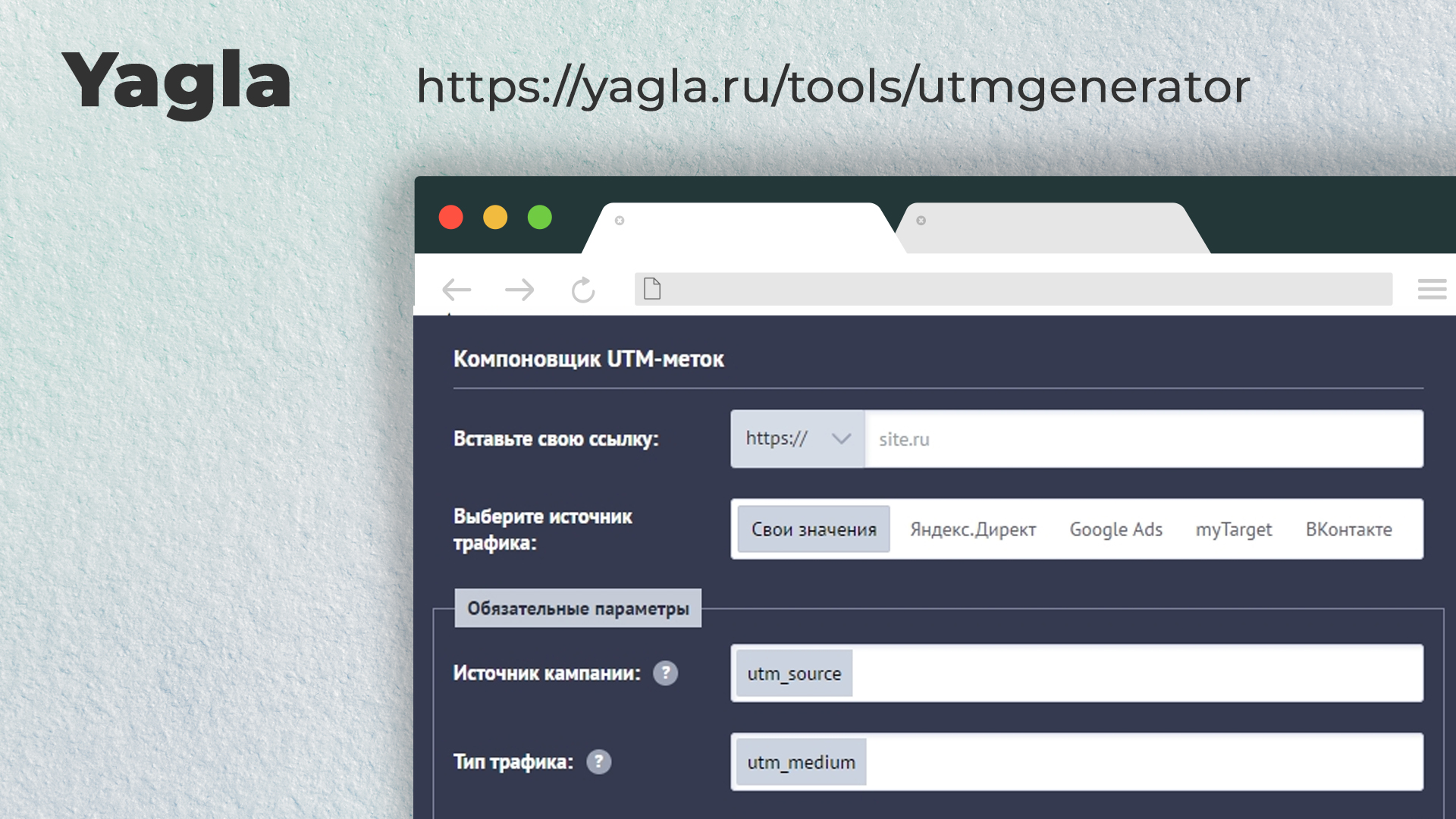Click the browser address bar
Viewport: 1456px width, 819px height.
pos(1013,289)
